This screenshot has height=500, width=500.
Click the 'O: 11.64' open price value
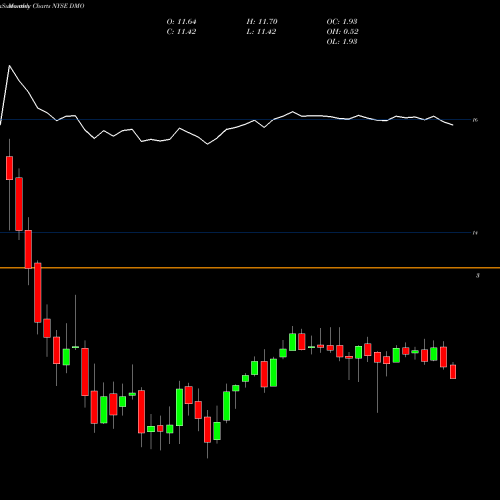point(181,22)
